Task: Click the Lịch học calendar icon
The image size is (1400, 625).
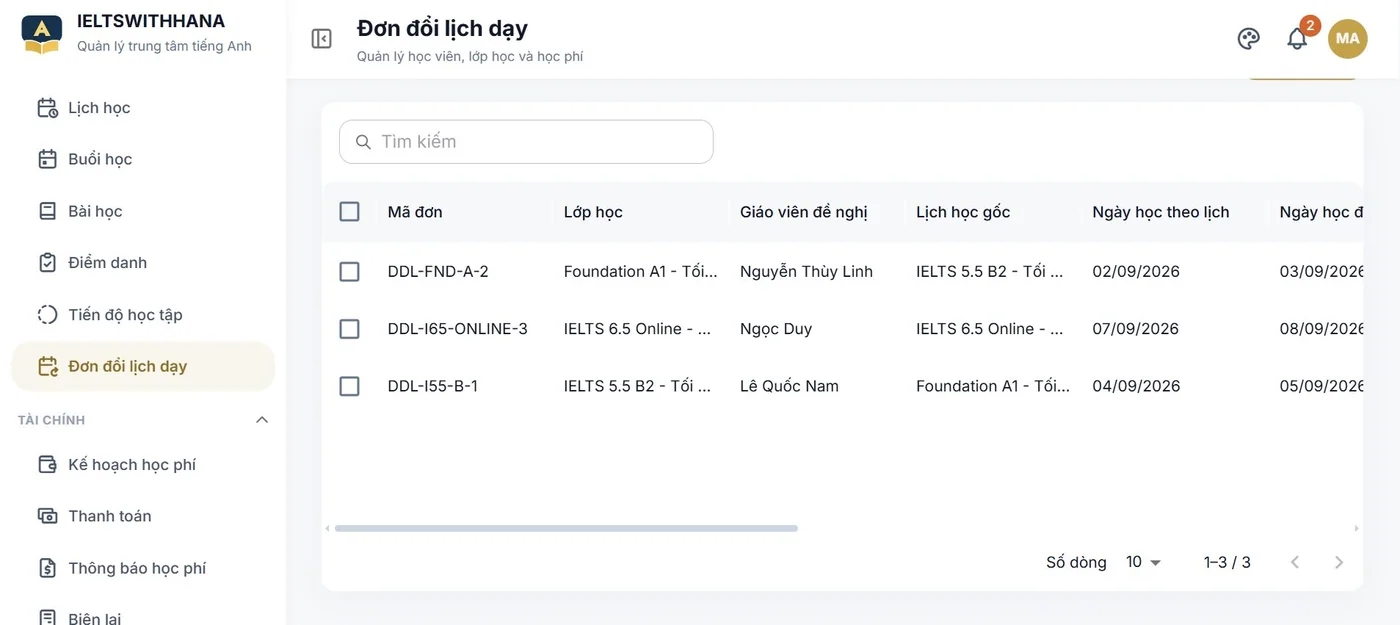Action: click(47, 108)
